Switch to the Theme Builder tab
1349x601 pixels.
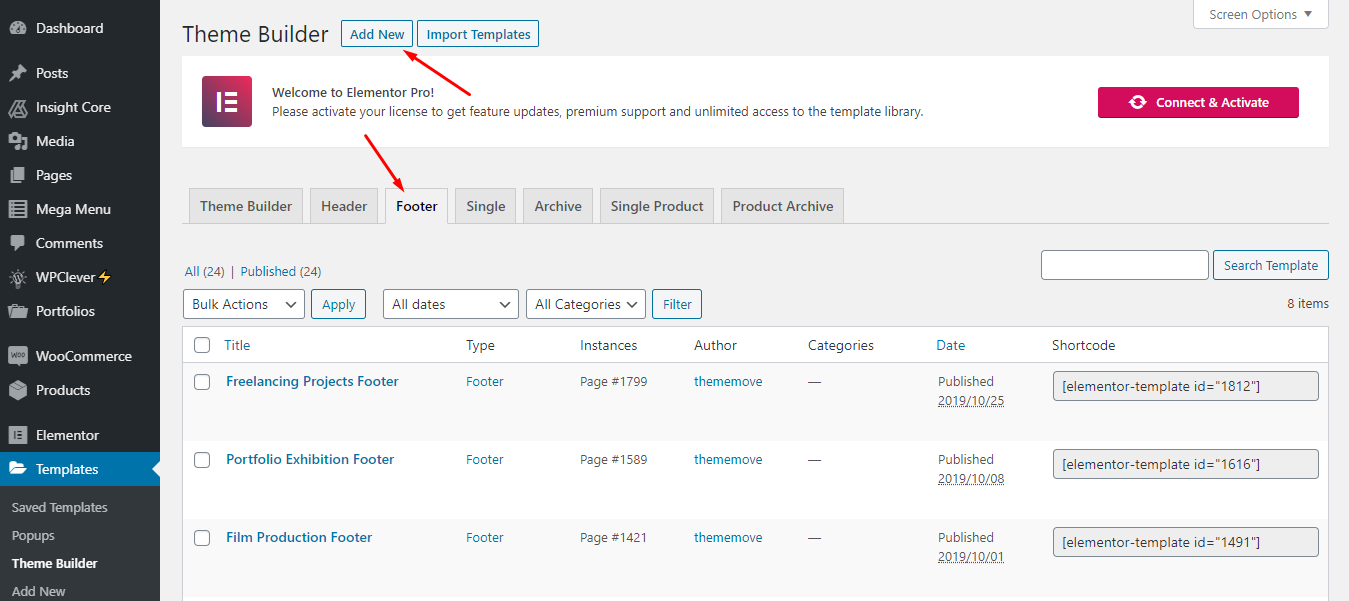[x=246, y=206]
